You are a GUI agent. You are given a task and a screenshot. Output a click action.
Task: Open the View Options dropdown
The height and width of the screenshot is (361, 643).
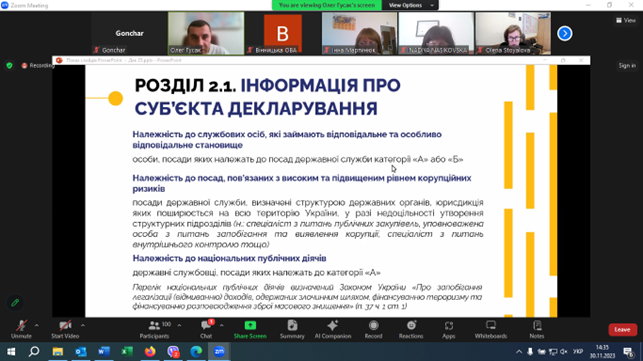pyautogui.click(x=410, y=5)
